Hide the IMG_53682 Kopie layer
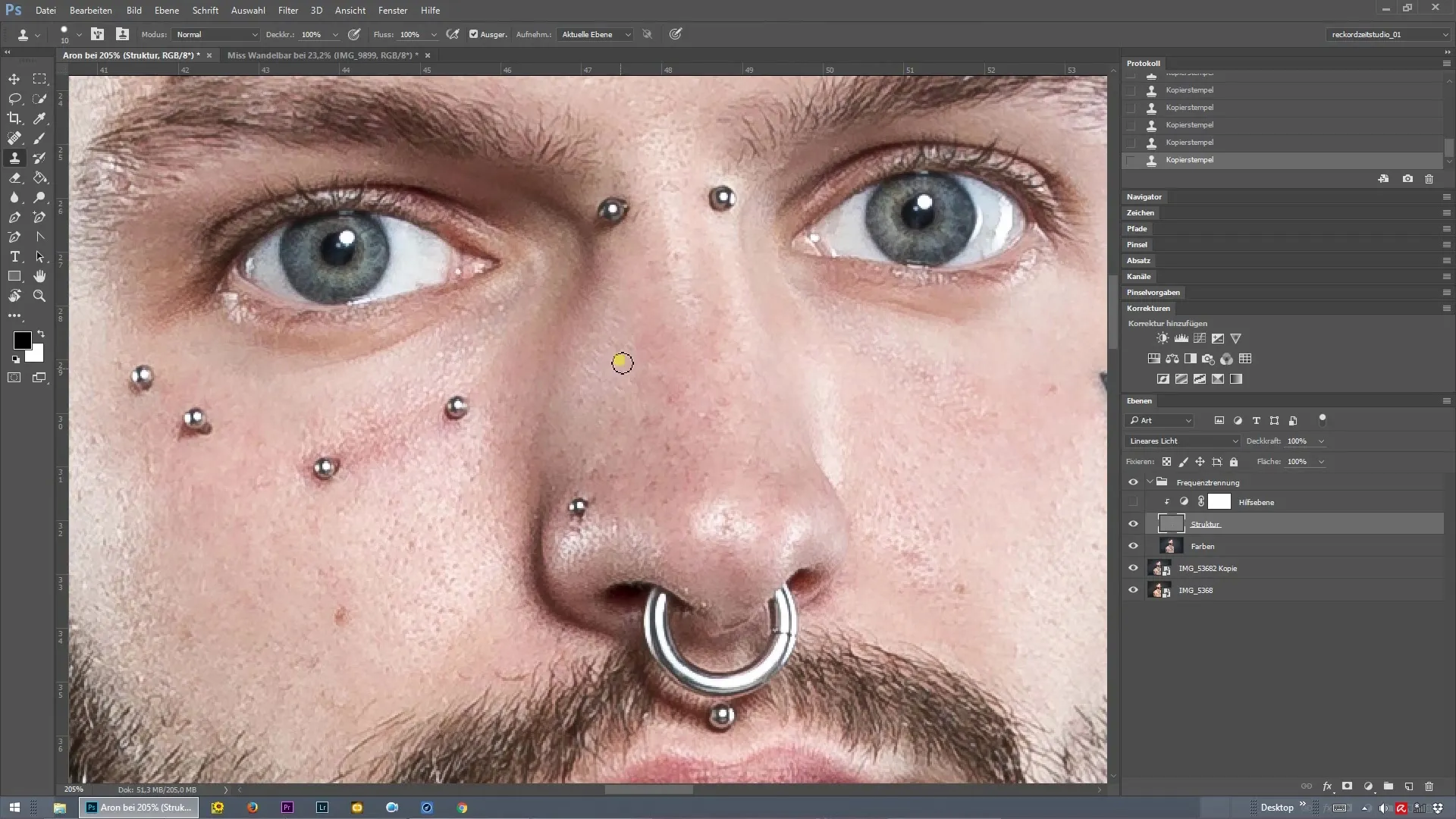 tap(1133, 568)
